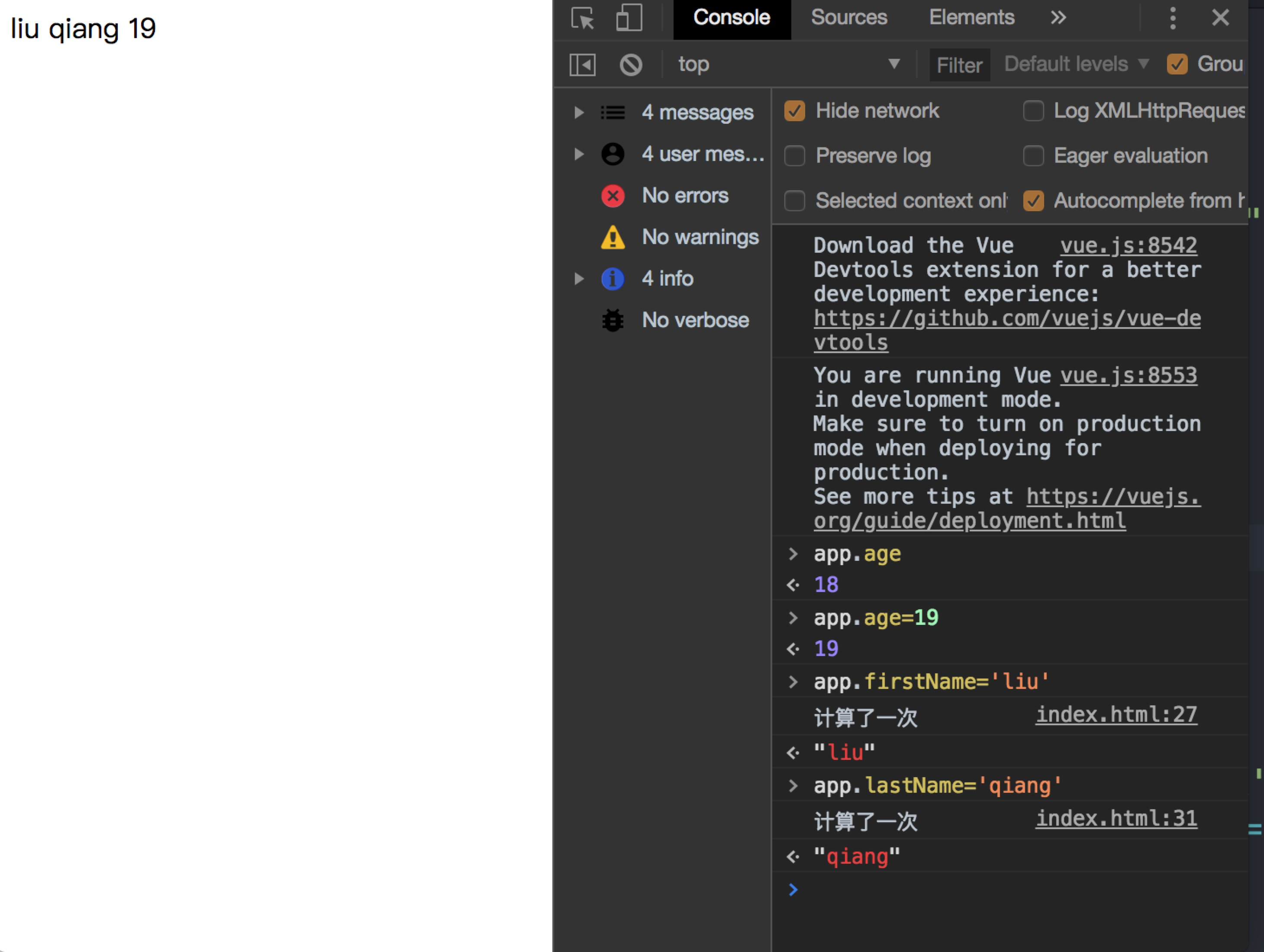Screen dimensions: 1264x952
Task: Uncheck the Hide network checkbox
Action: [x=794, y=111]
